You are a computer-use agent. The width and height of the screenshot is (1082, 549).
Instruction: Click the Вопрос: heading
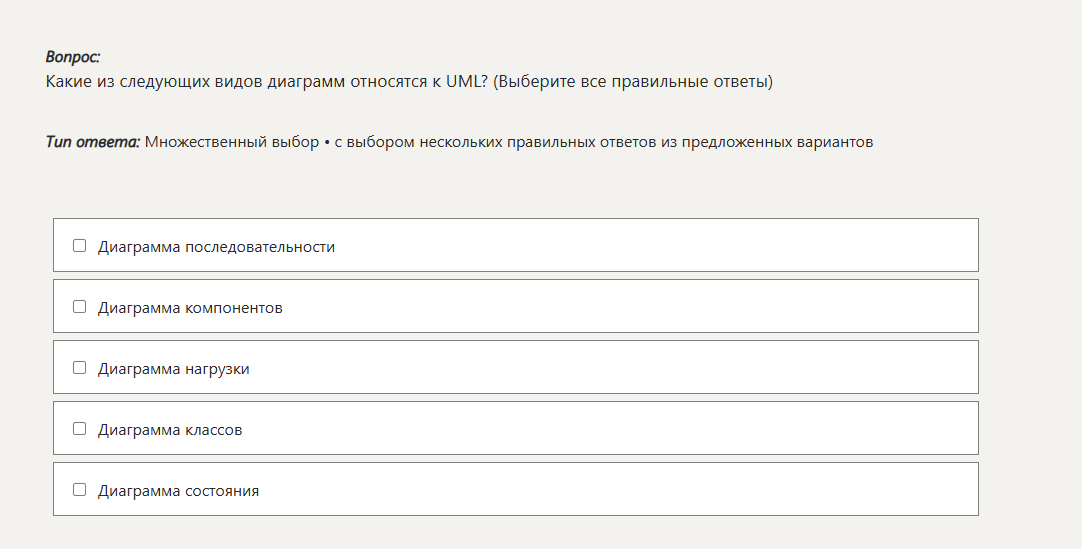click(x=73, y=58)
